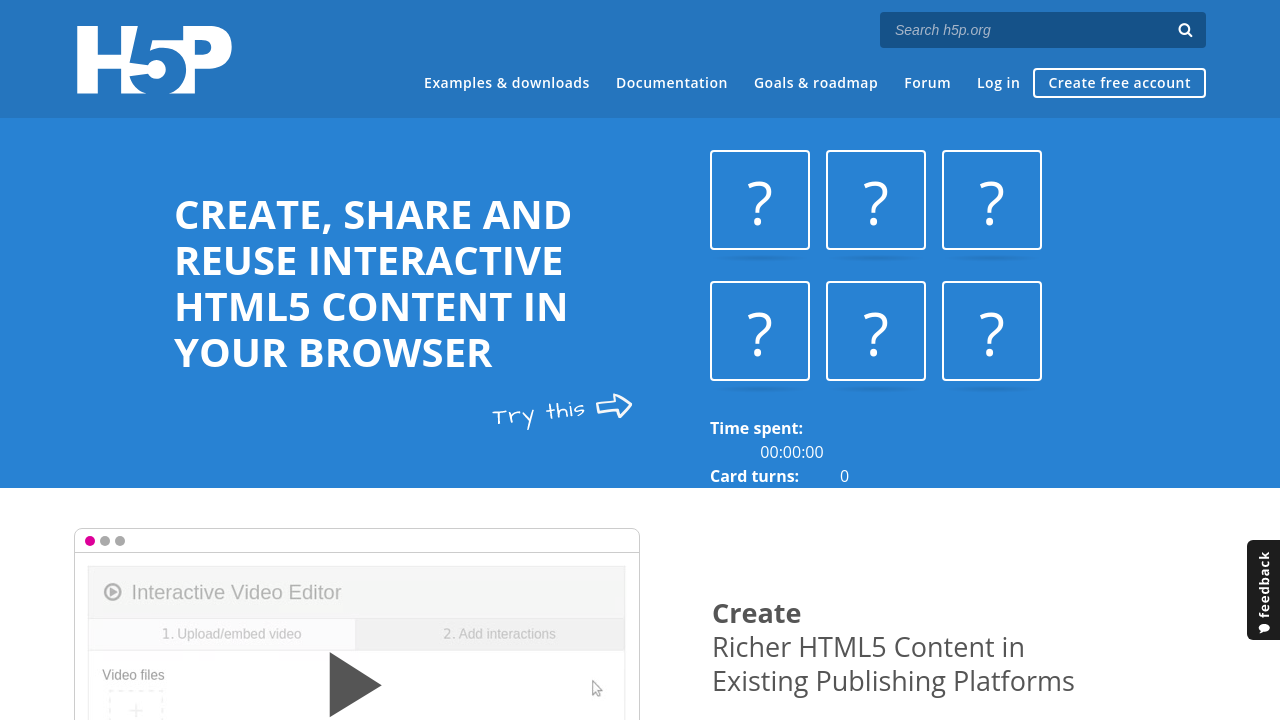Go to Goals & roadmap
Screen dimensions: 1280x720
click(816, 83)
